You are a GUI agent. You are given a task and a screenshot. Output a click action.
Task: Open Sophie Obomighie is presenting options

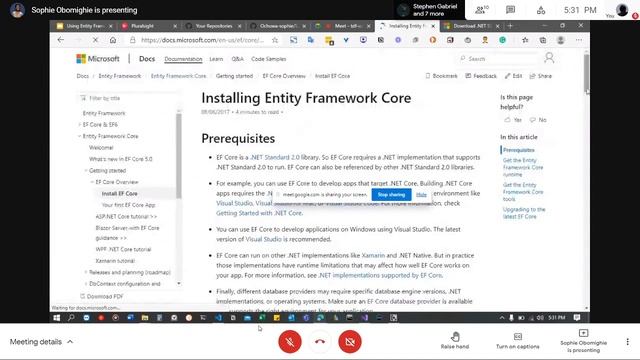click(583, 341)
